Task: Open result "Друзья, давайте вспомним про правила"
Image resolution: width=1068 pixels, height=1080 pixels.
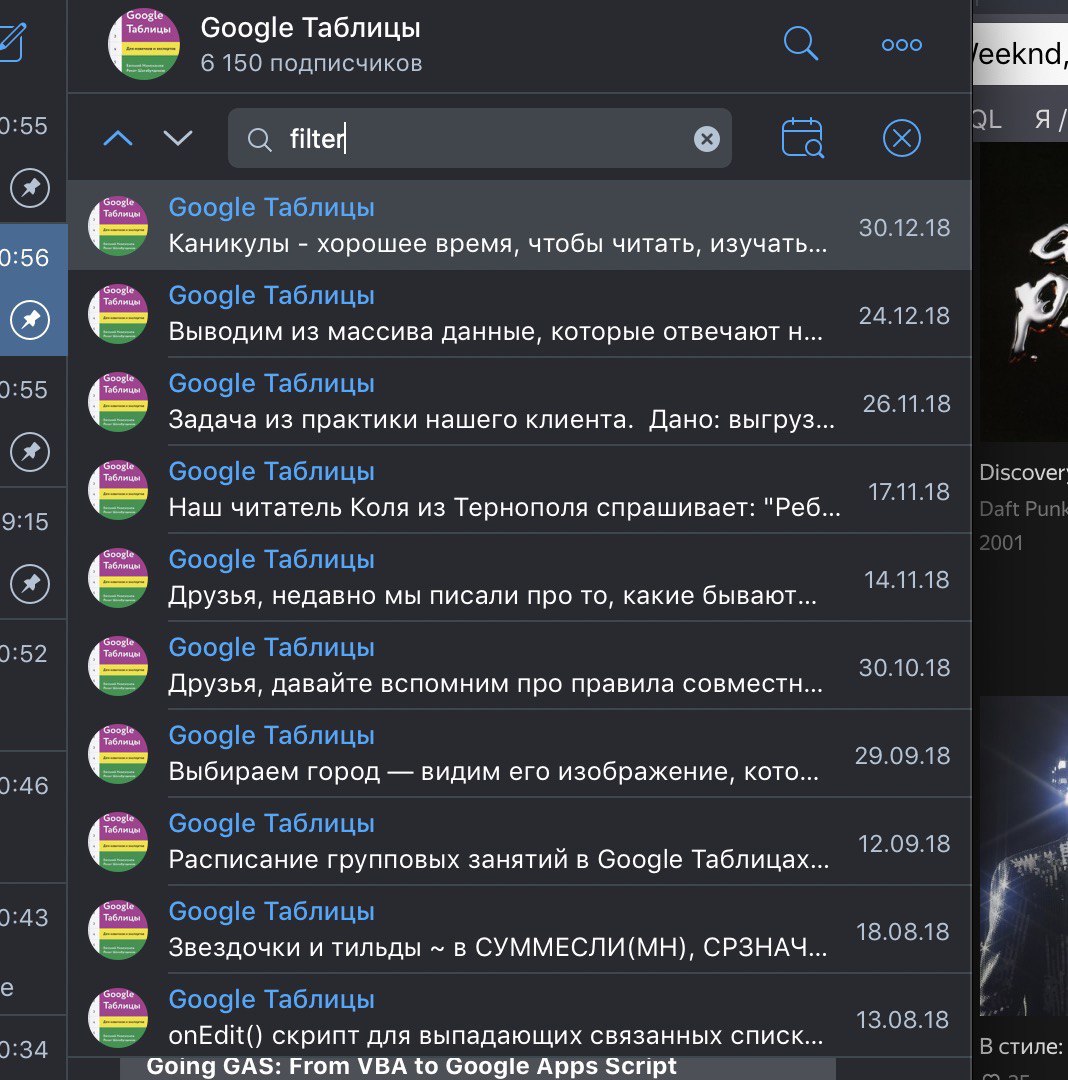Action: [520, 666]
